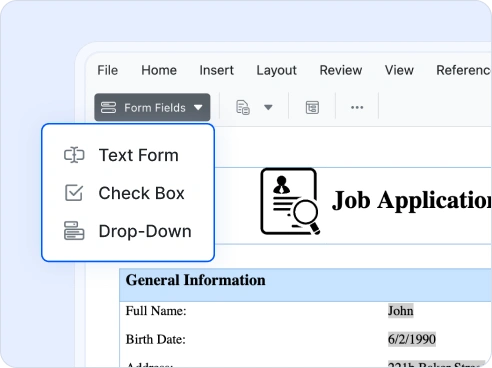Click the Check Box checkmark icon
Viewport: 492px width, 368px height.
click(74, 193)
